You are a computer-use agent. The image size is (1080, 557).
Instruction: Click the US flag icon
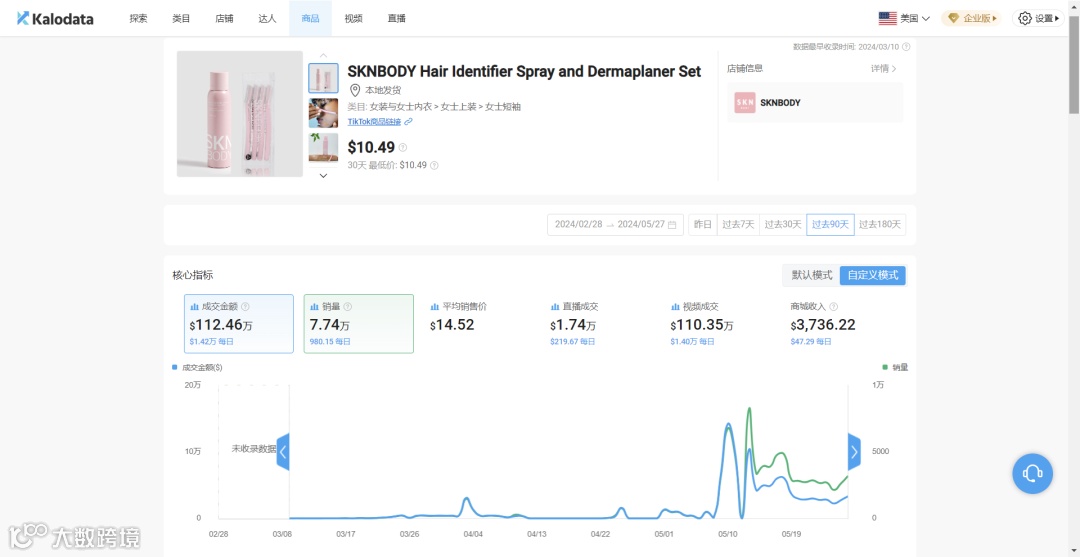point(887,19)
